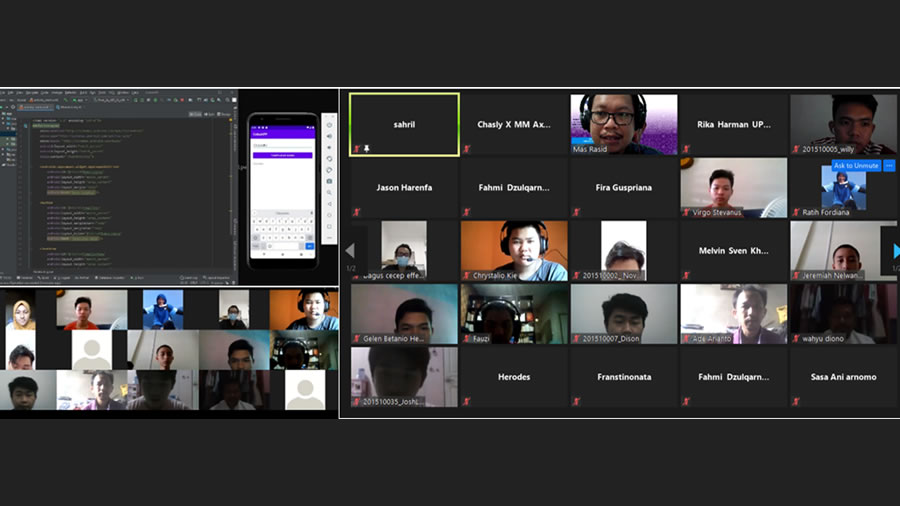Image resolution: width=900 pixels, height=506 pixels.
Task: Click the text input field in emulator app
Action: coord(283,144)
